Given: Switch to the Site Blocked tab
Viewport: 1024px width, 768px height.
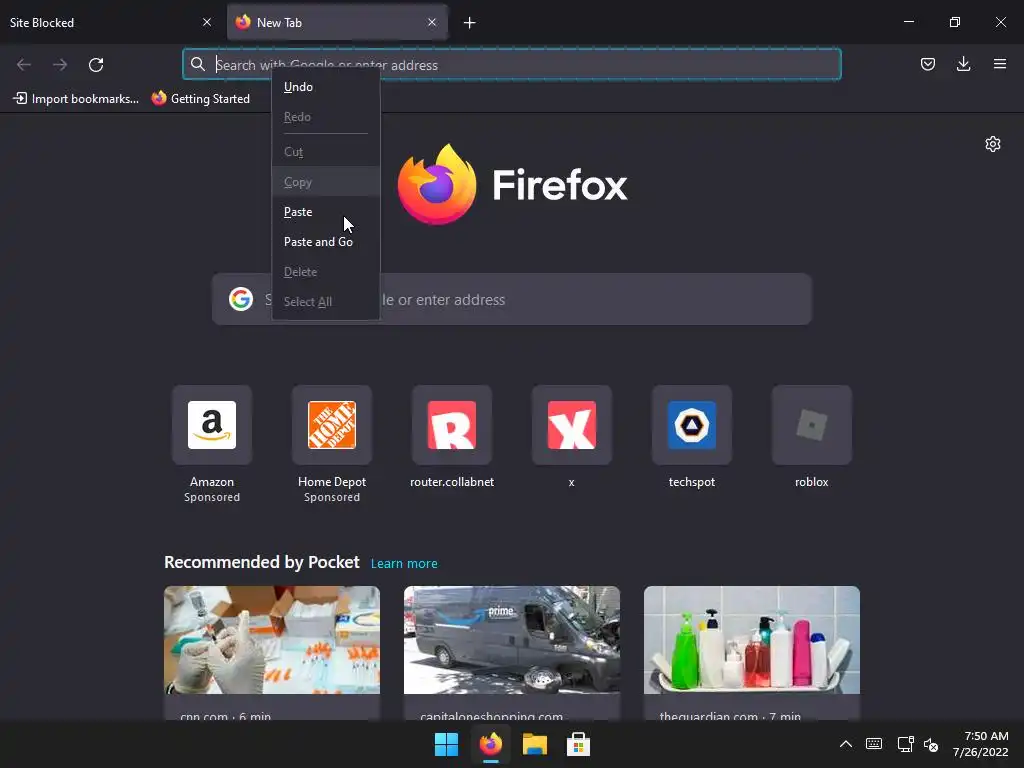Looking at the screenshot, I should tap(110, 22).
